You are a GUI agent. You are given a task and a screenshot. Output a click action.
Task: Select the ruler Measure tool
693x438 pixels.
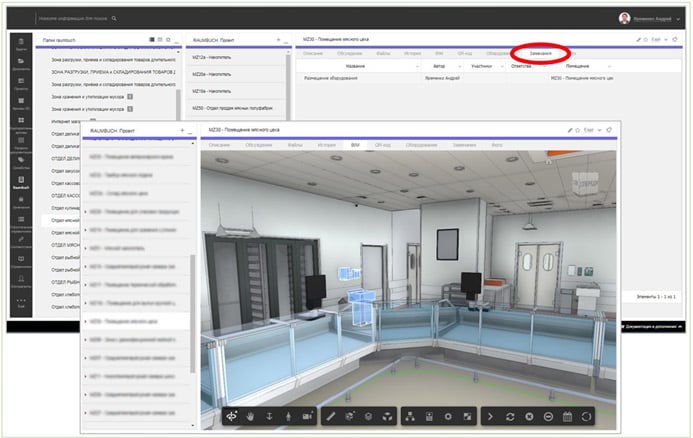point(331,416)
